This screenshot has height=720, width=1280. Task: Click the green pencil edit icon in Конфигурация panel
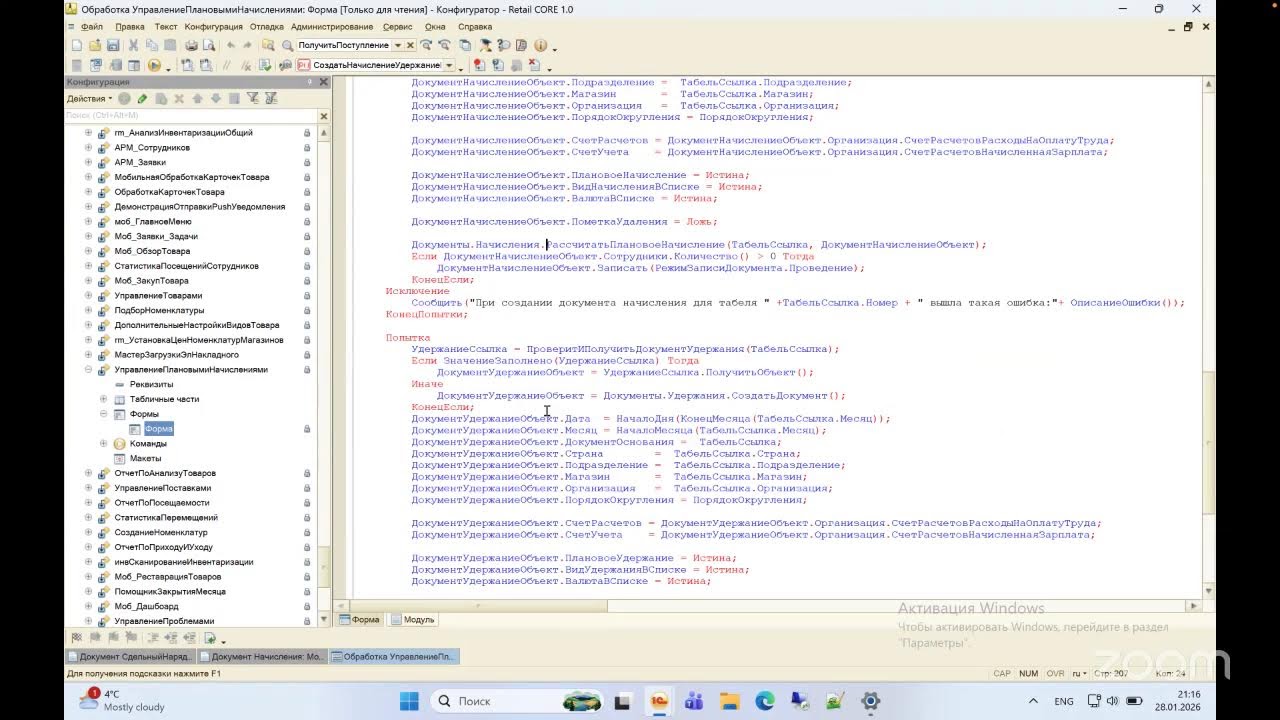point(142,98)
